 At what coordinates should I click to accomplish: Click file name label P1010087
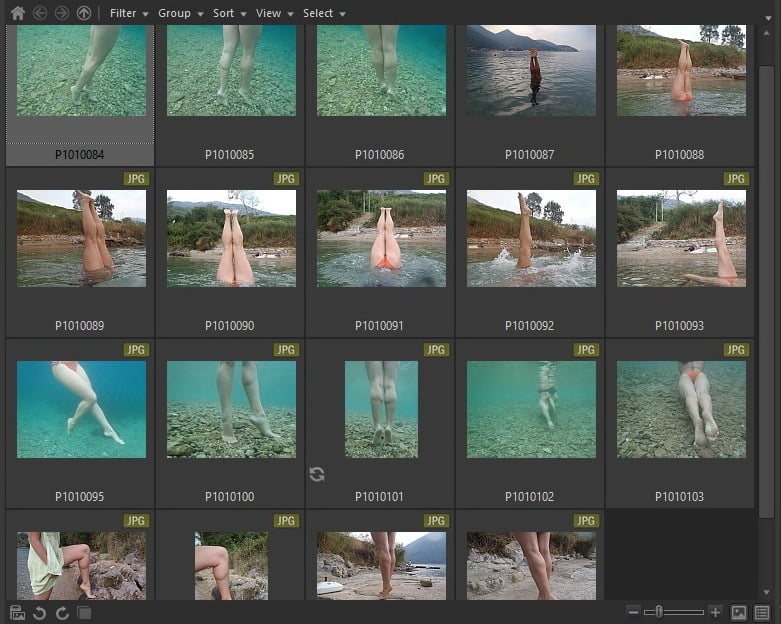[529, 155]
